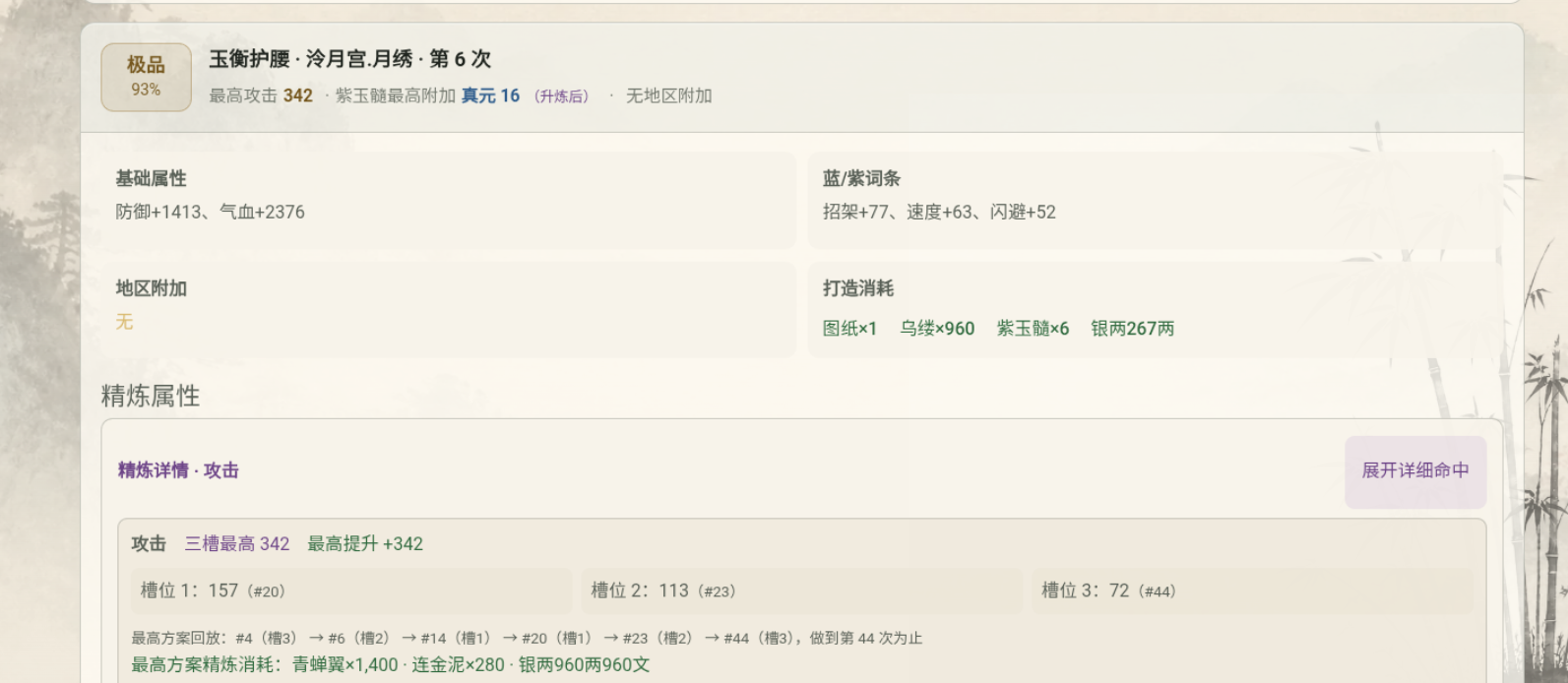Select the title 玉衡护腰 · 泠月宫.月绣 · 第 6 次
Image resolution: width=1568 pixels, height=683 pixels.
click(350, 59)
